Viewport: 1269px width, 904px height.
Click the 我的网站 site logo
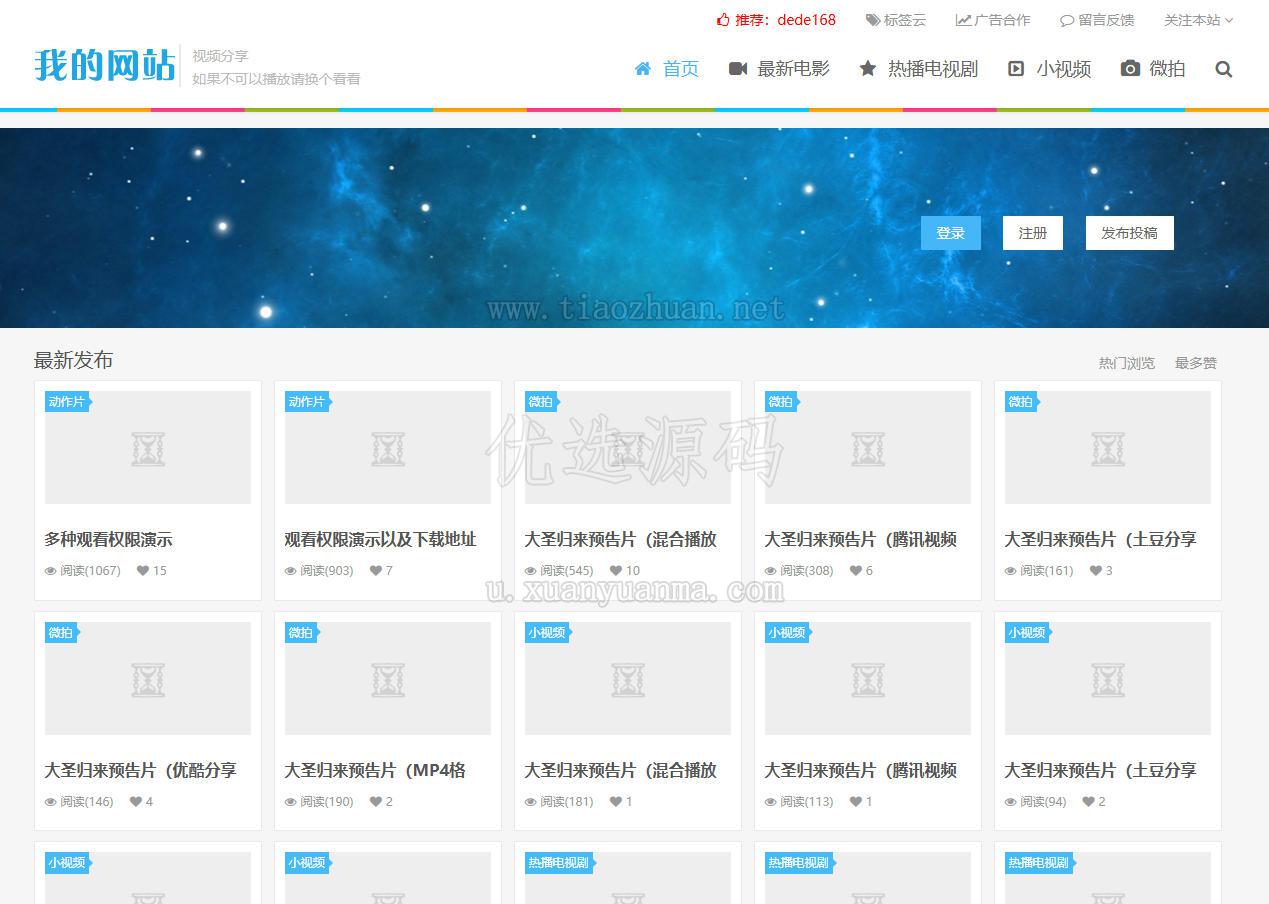click(x=104, y=66)
